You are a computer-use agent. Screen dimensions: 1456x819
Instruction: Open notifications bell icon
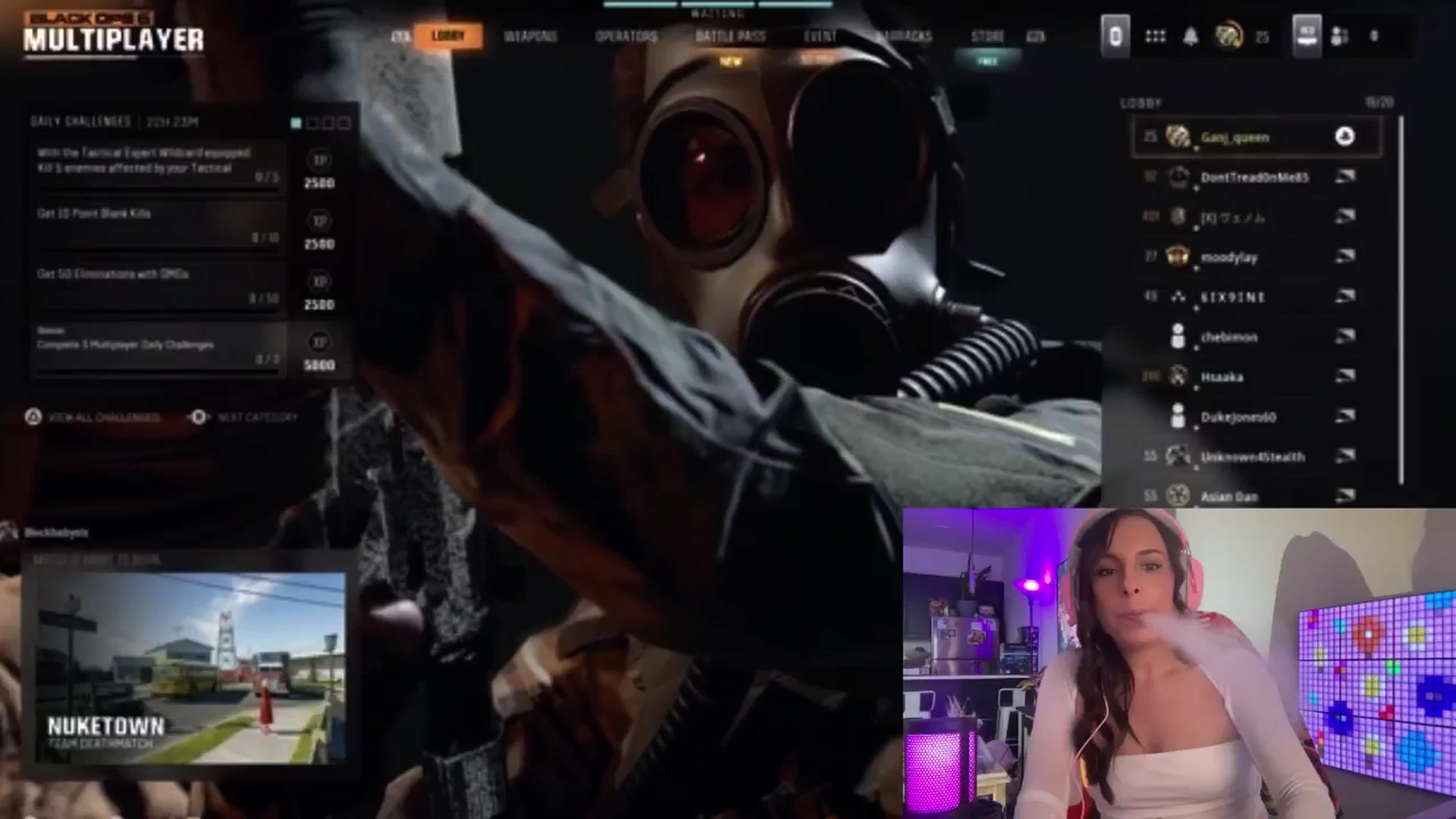[1191, 36]
